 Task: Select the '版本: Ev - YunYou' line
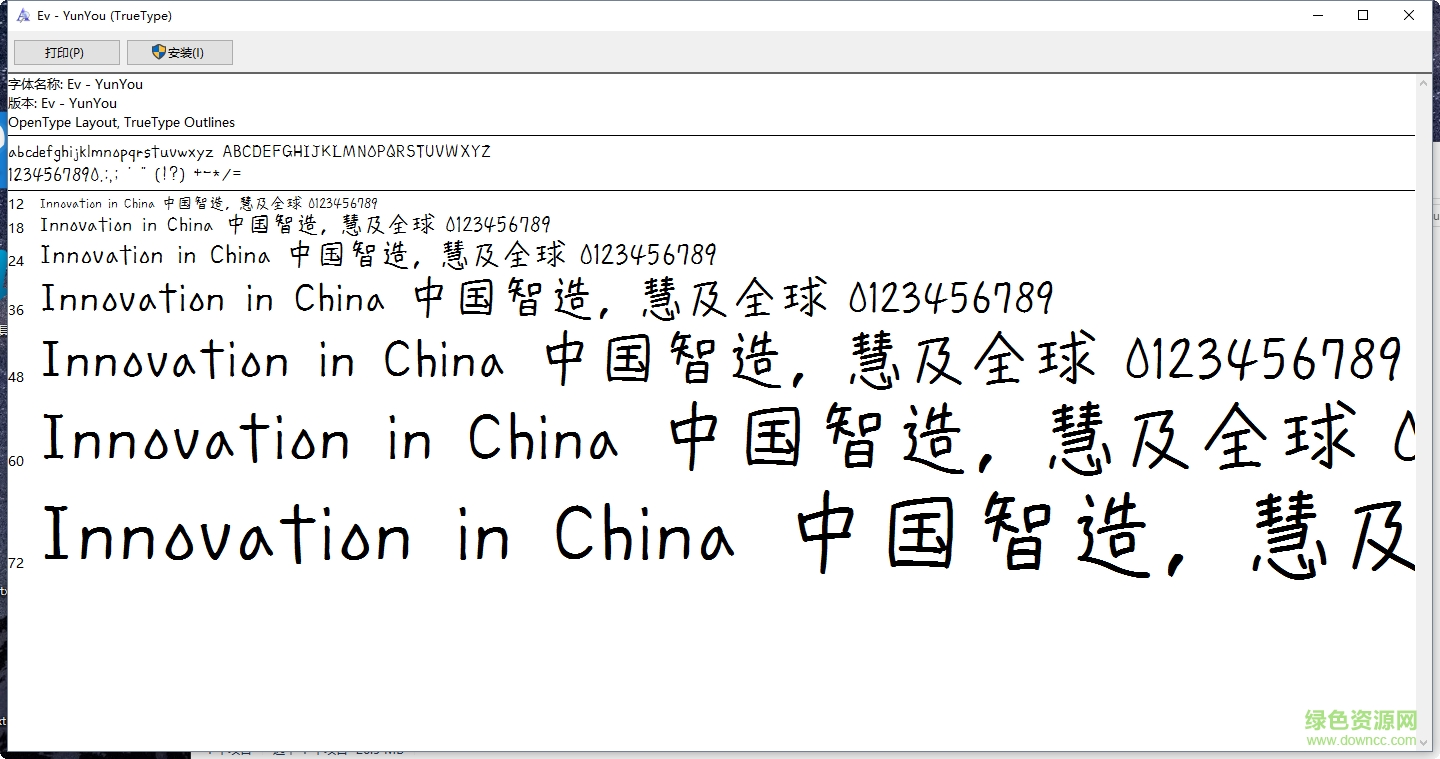coord(63,103)
